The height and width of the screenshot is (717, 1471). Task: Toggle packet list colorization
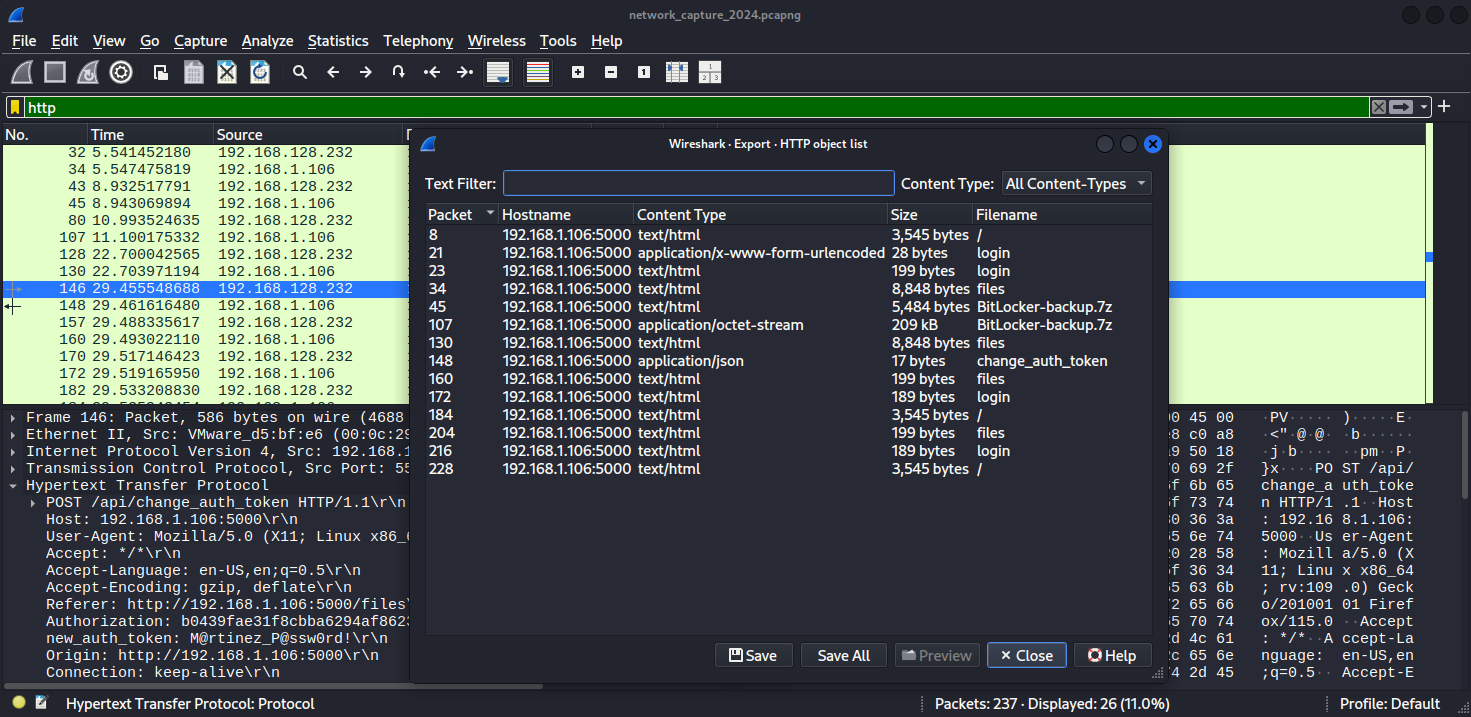coord(538,72)
